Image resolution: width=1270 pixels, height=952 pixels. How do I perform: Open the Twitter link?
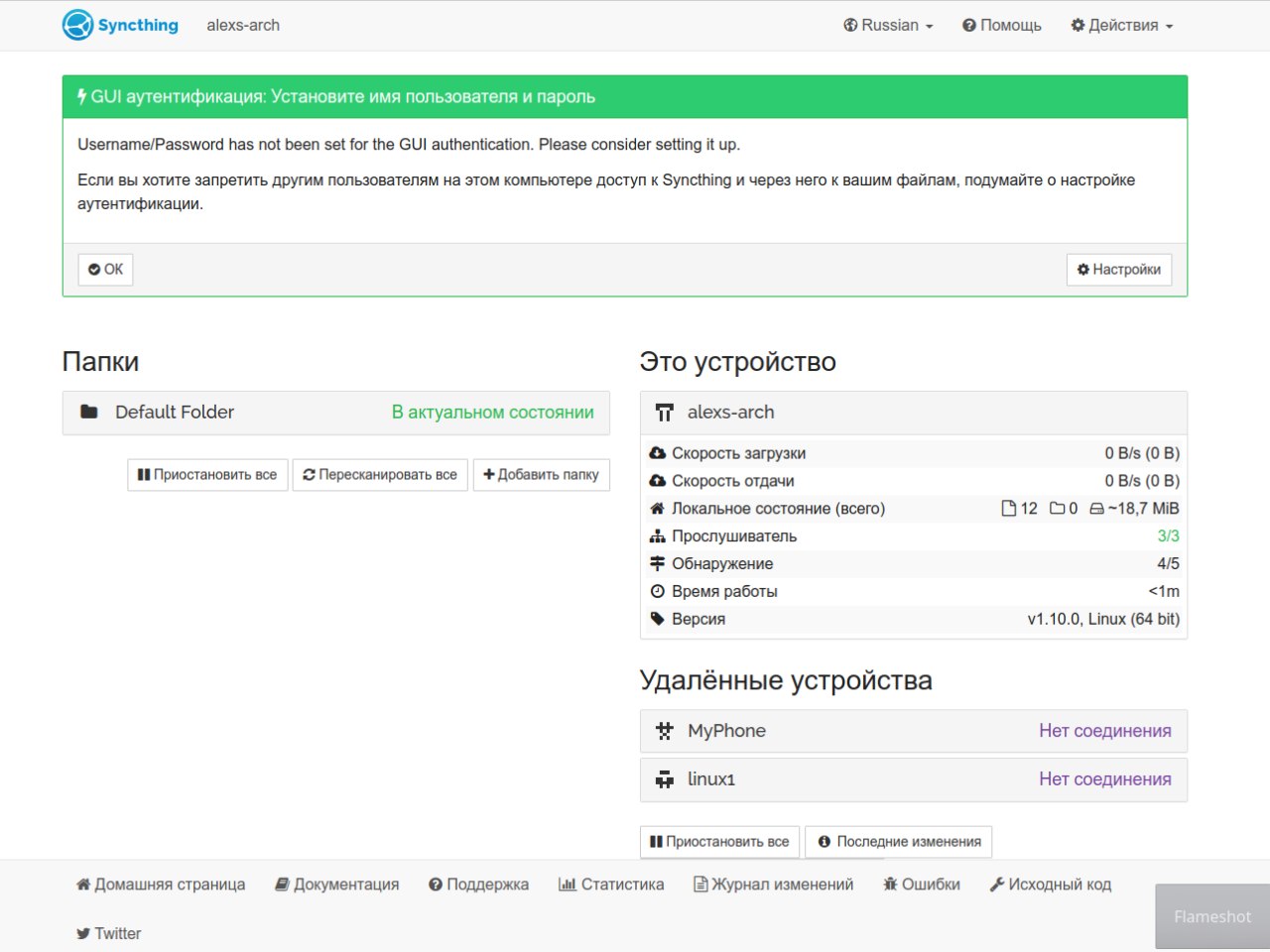pyautogui.click(x=109, y=934)
